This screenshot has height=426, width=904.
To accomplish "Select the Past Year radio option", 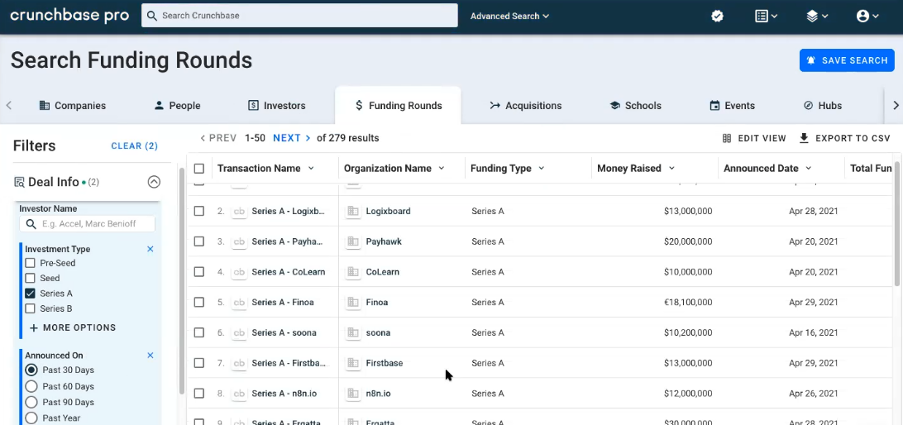I will 31,418.
